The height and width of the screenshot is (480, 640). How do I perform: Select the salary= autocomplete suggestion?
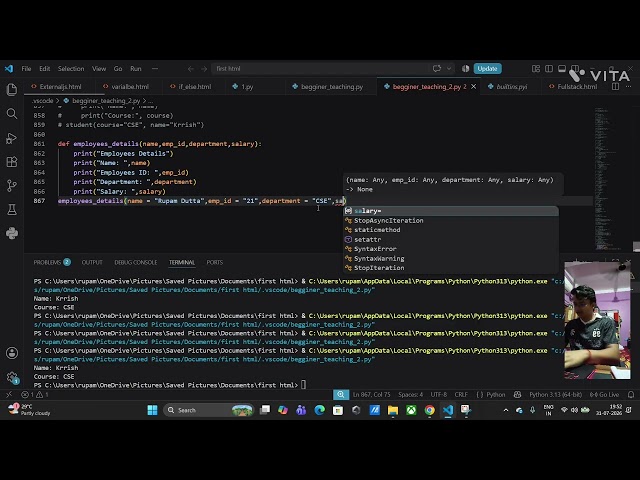coord(451,211)
